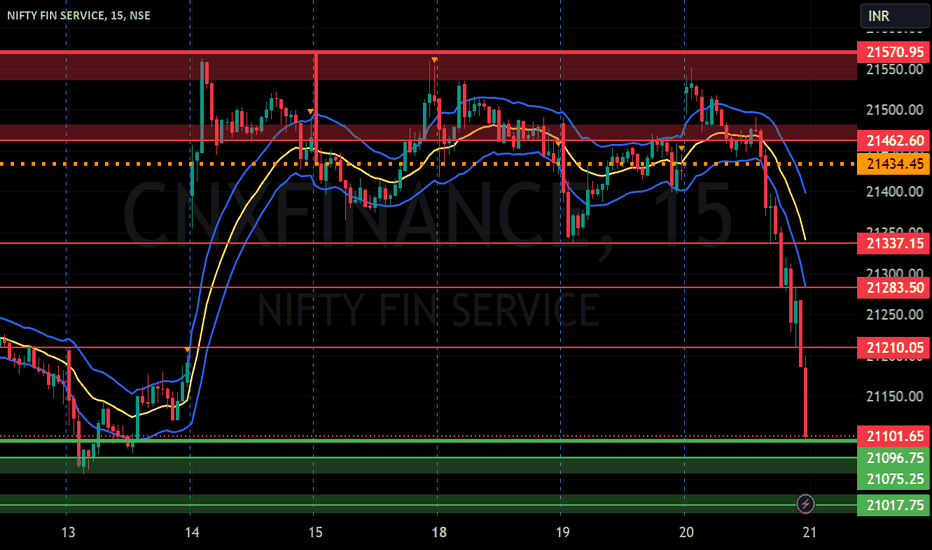Click the 21500.00 price scale value
Screen dimensions: 932x550
point(895,110)
